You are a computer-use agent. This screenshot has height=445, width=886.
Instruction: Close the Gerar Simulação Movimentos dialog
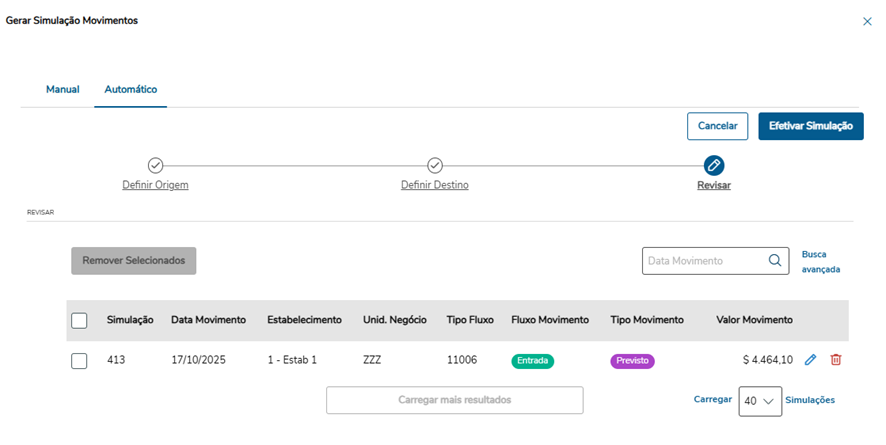tap(867, 21)
